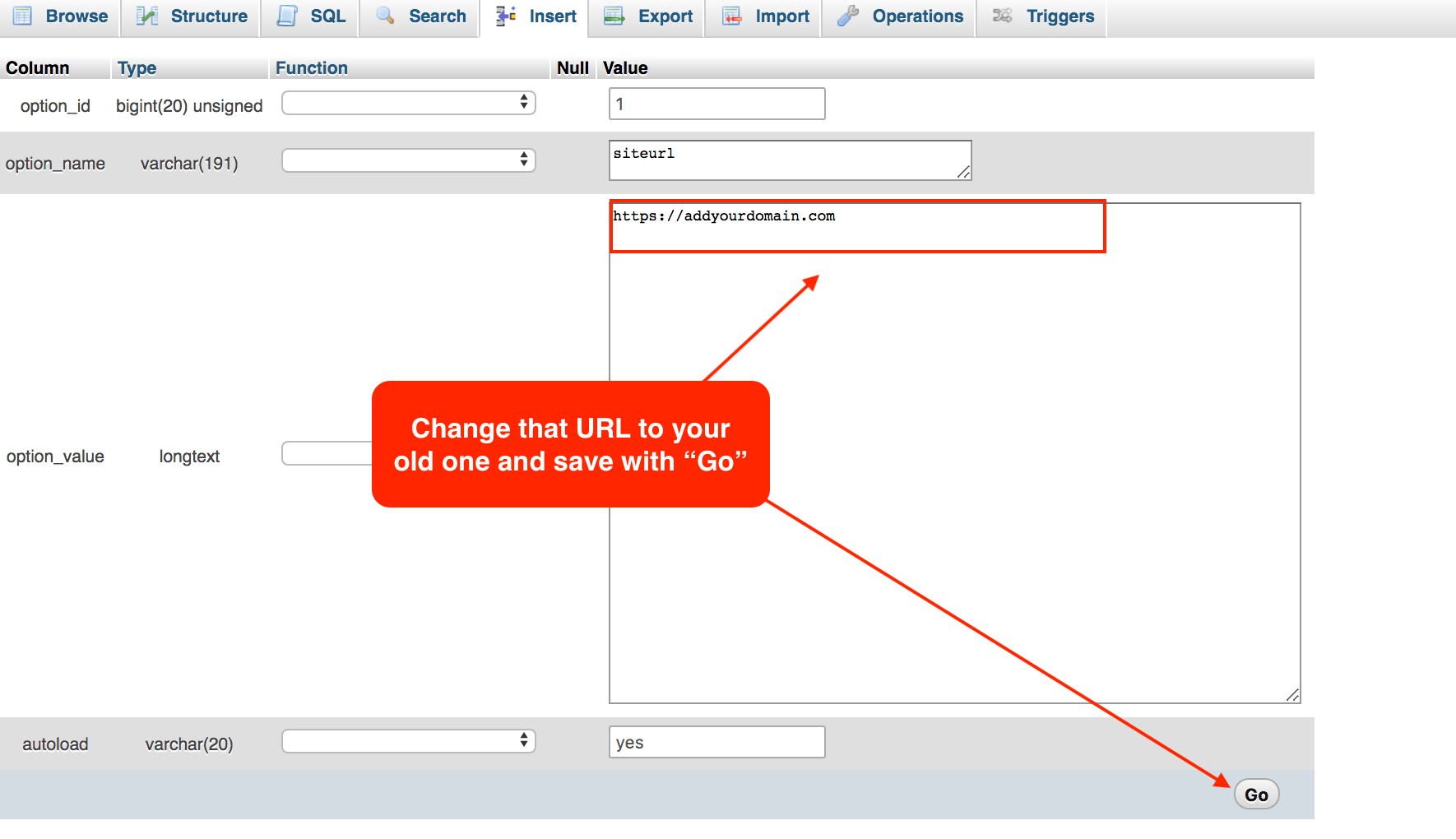Click the SQL document icon
Image resolution: width=1456 pixels, height=839 pixels.
point(287,16)
